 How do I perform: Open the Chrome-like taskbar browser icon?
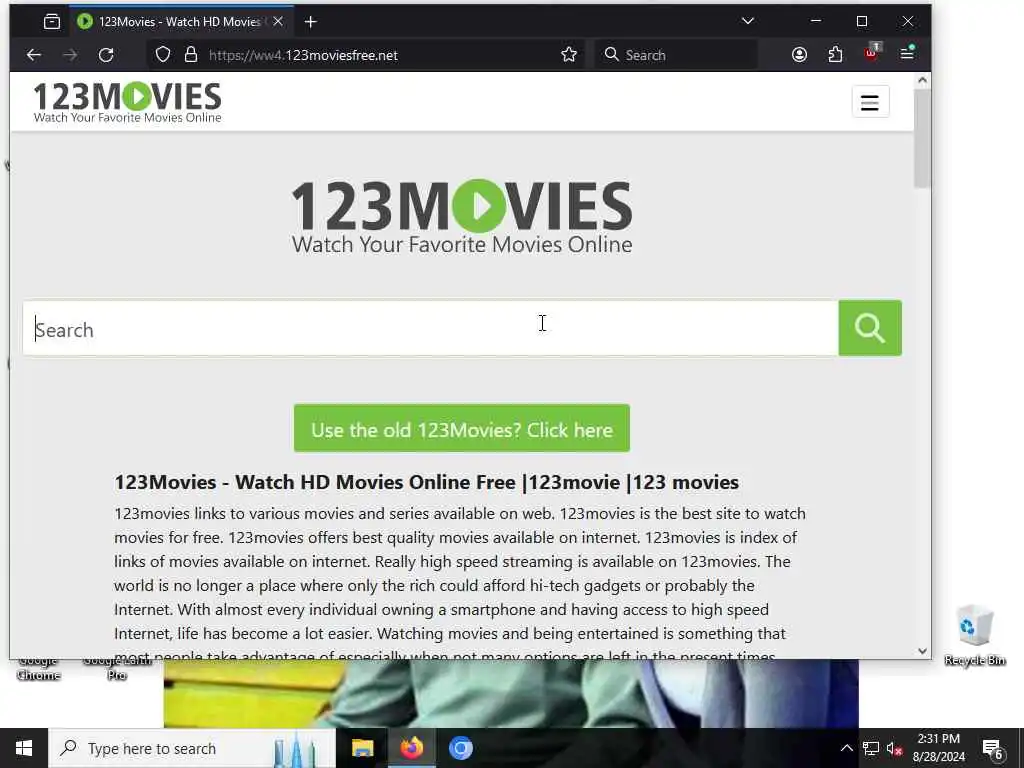click(460, 748)
